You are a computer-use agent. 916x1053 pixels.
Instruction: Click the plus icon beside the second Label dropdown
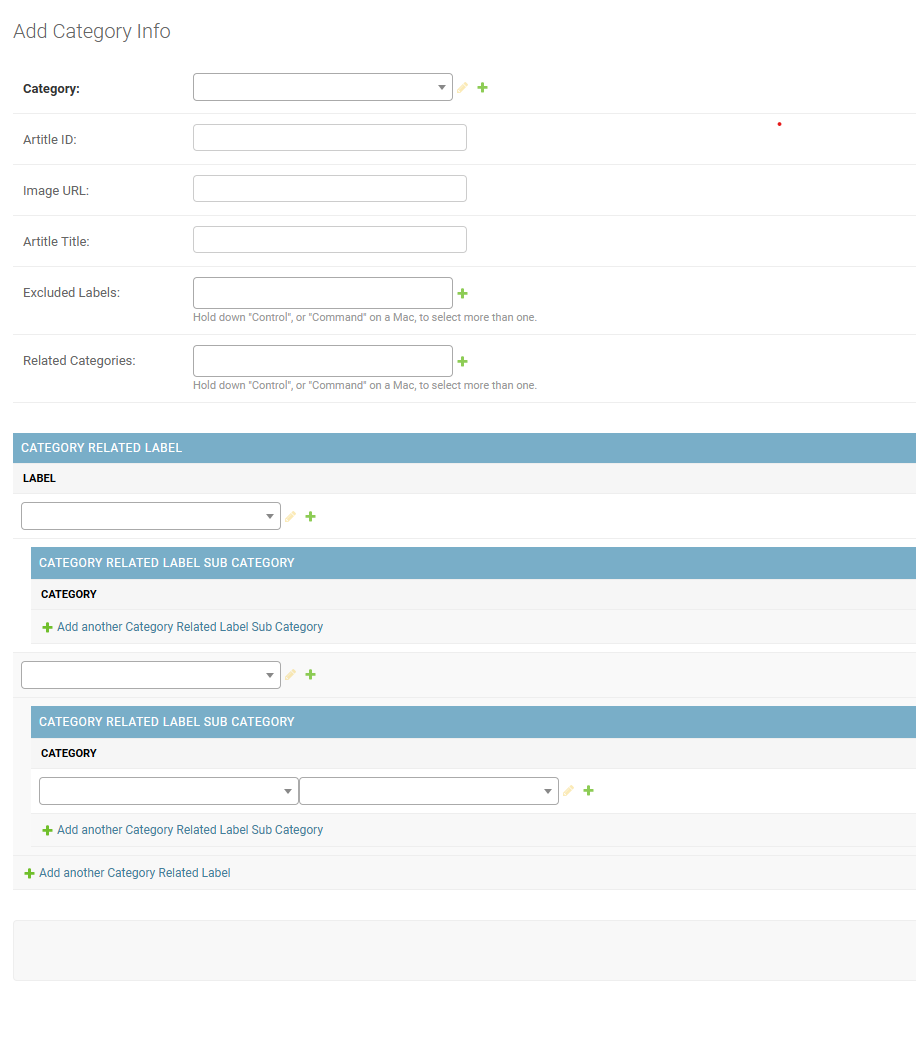pyautogui.click(x=310, y=674)
